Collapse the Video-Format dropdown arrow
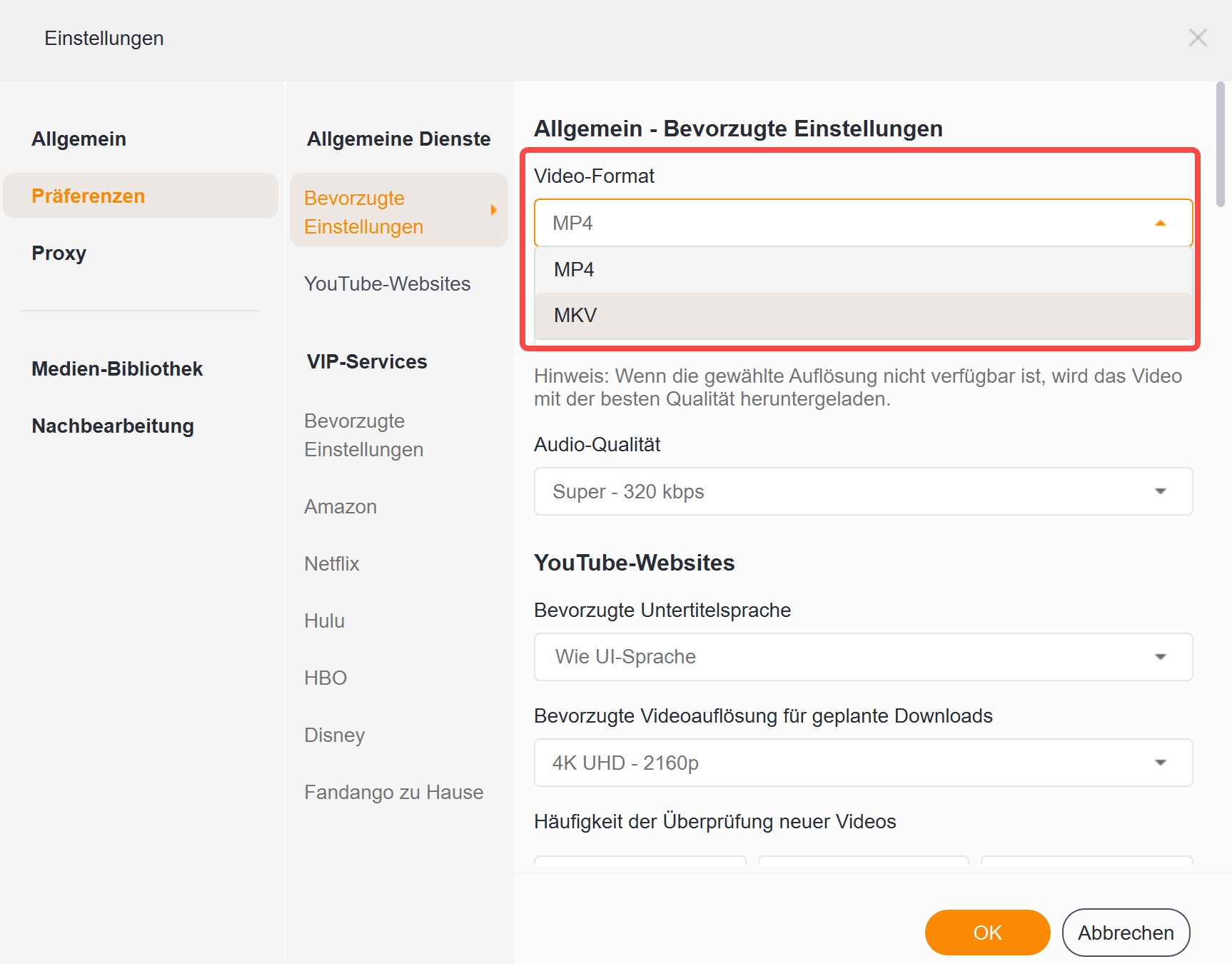 1161,223
